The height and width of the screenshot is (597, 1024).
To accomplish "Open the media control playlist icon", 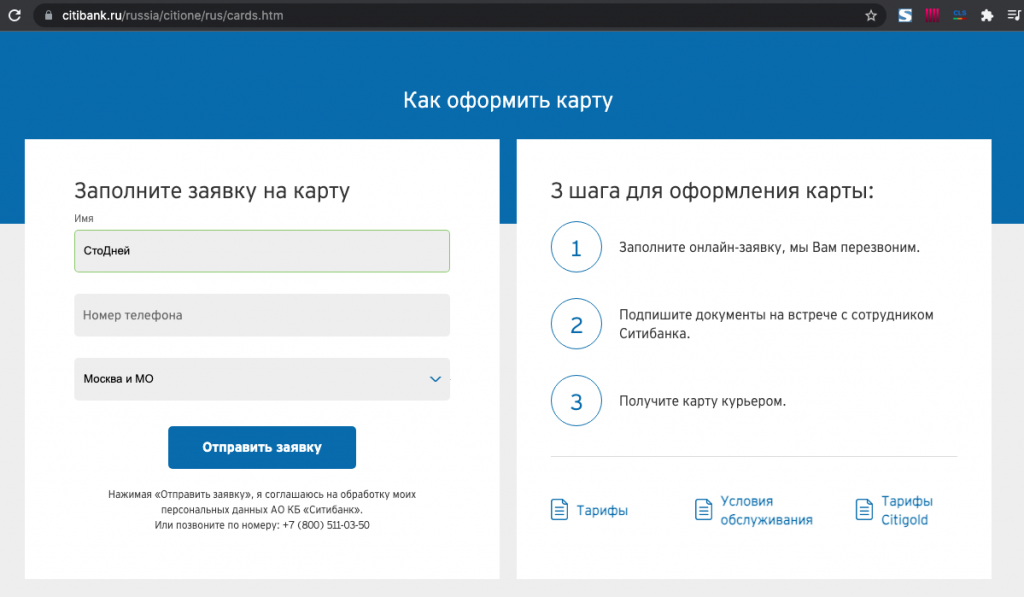I will 1014,15.
